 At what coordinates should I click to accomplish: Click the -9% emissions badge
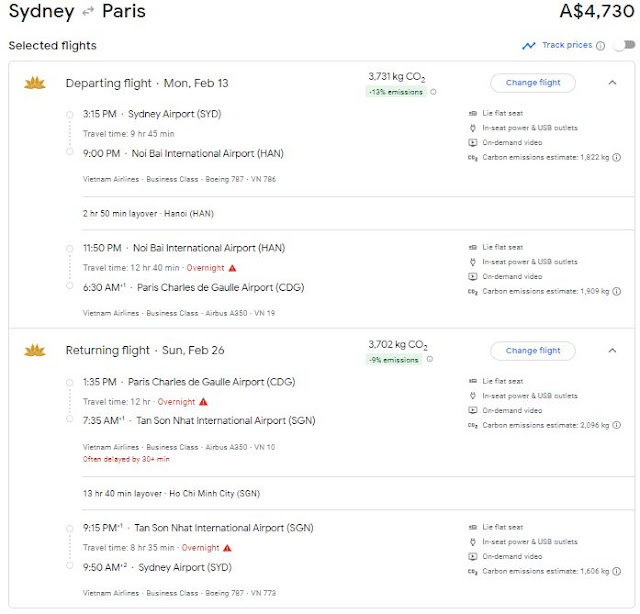click(396, 360)
